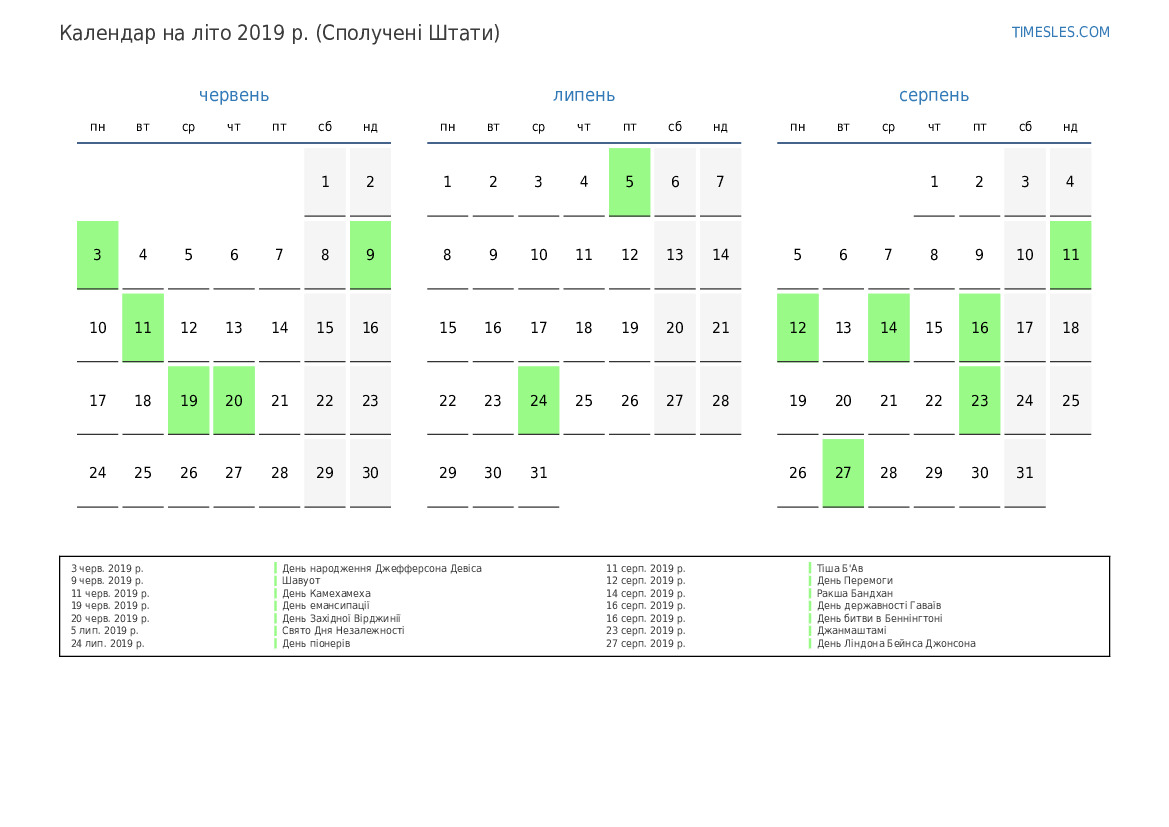Click 'День народження Джефферсона Девіса' holiday

[x=382, y=568]
